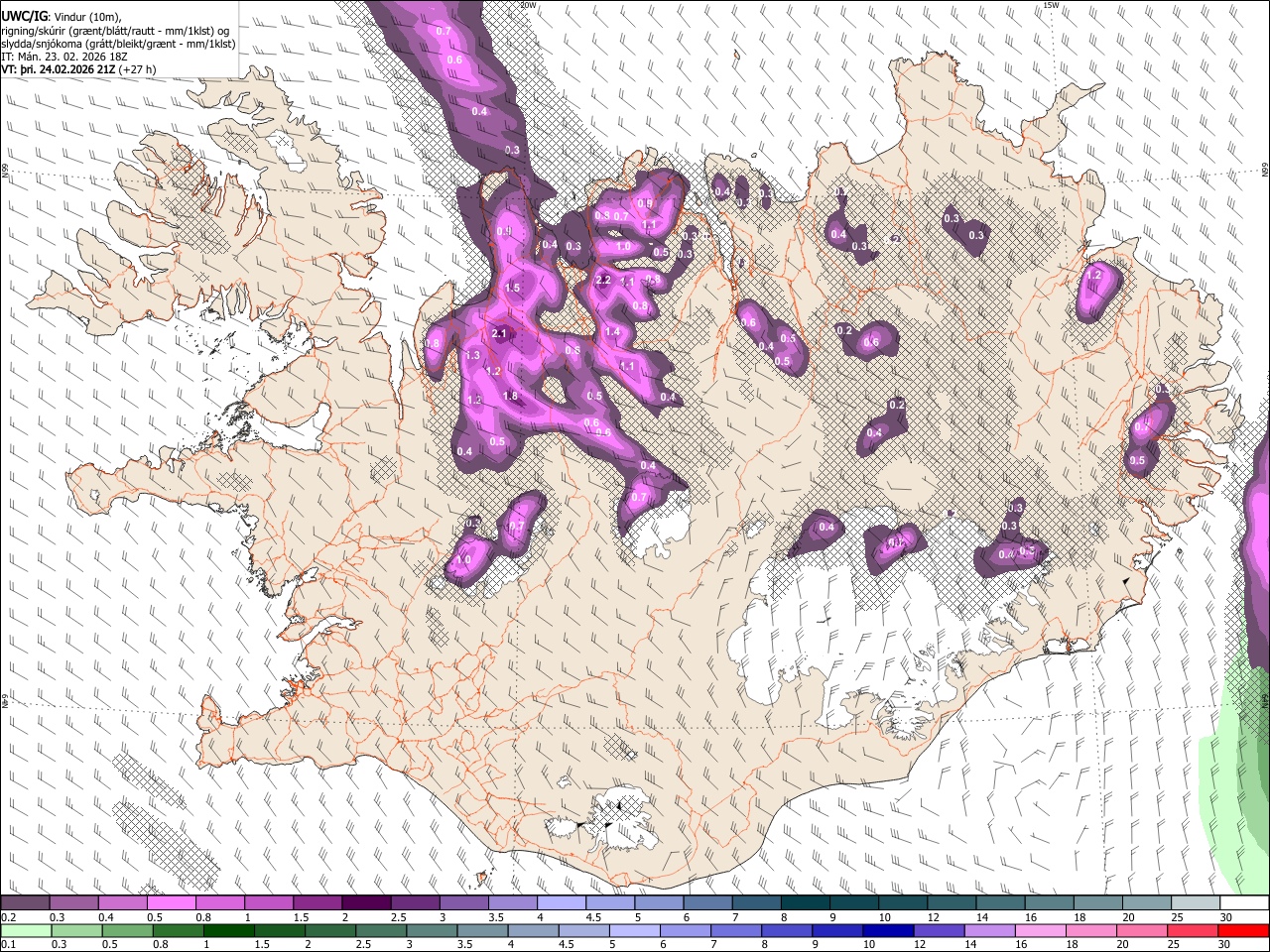Click the 1.5 snowfall value on the map
Image resolution: width=1270 pixels, height=952 pixels.
pyautogui.click(x=512, y=289)
